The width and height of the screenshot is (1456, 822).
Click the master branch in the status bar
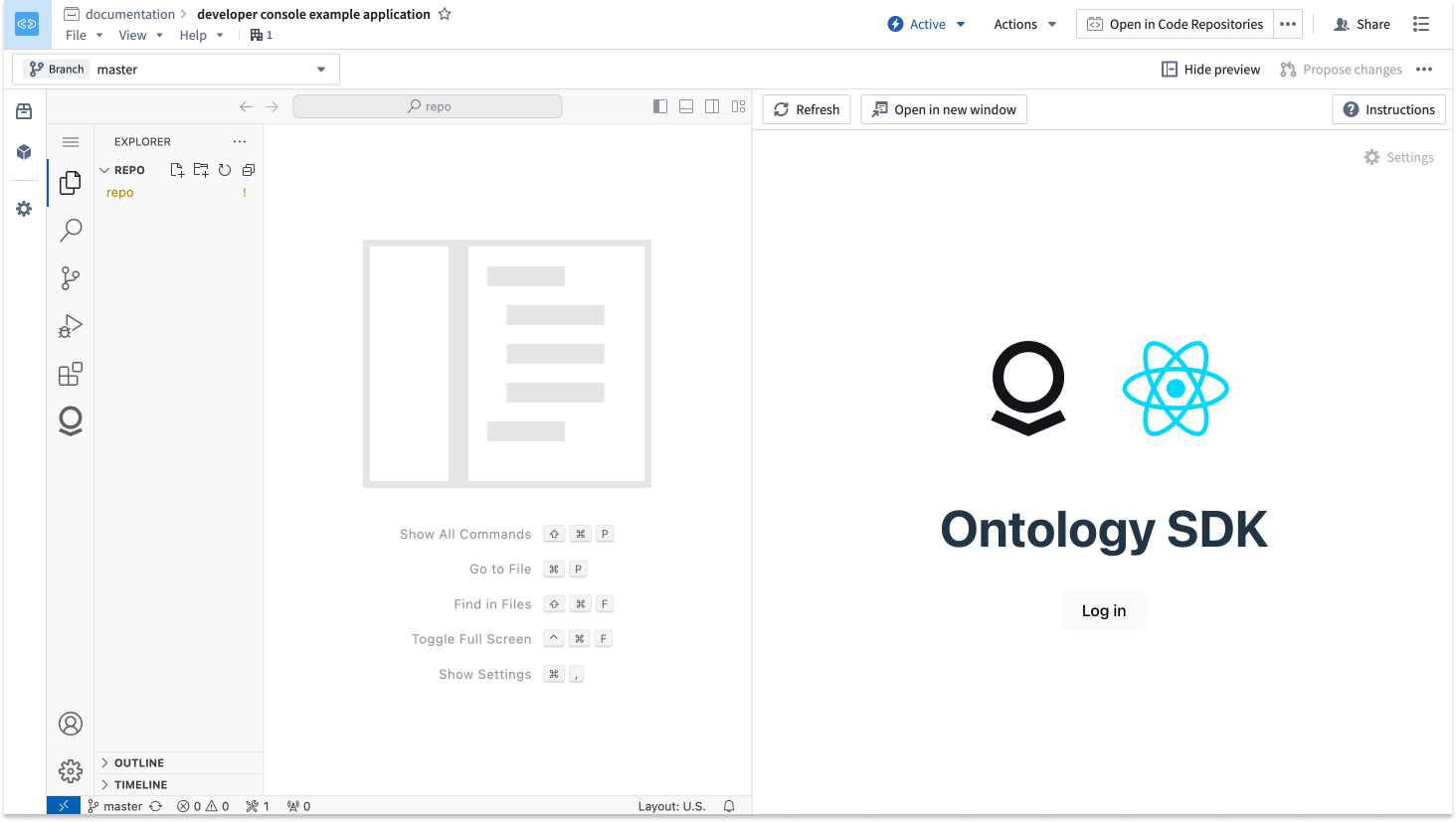[115, 806]
